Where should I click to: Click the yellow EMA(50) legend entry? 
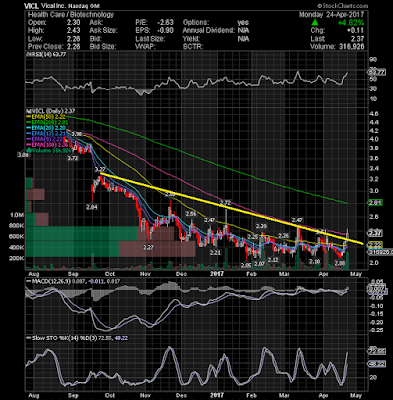(47, 117)
